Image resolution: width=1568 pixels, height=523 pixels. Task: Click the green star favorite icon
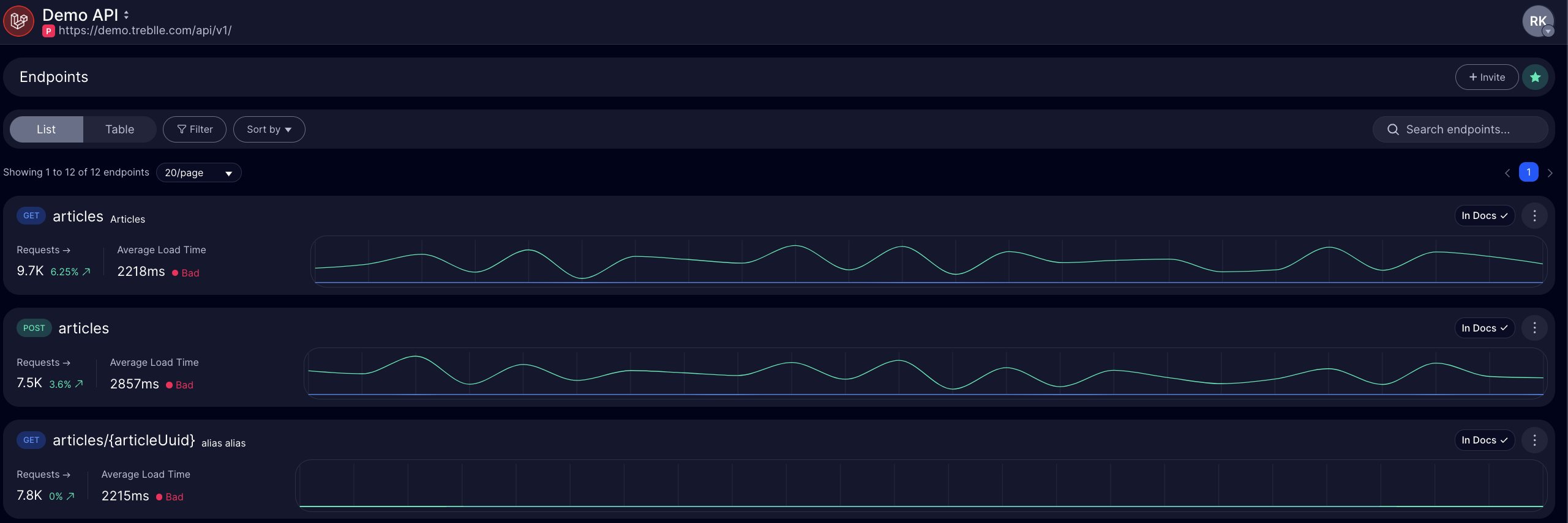coord(1535,77)
